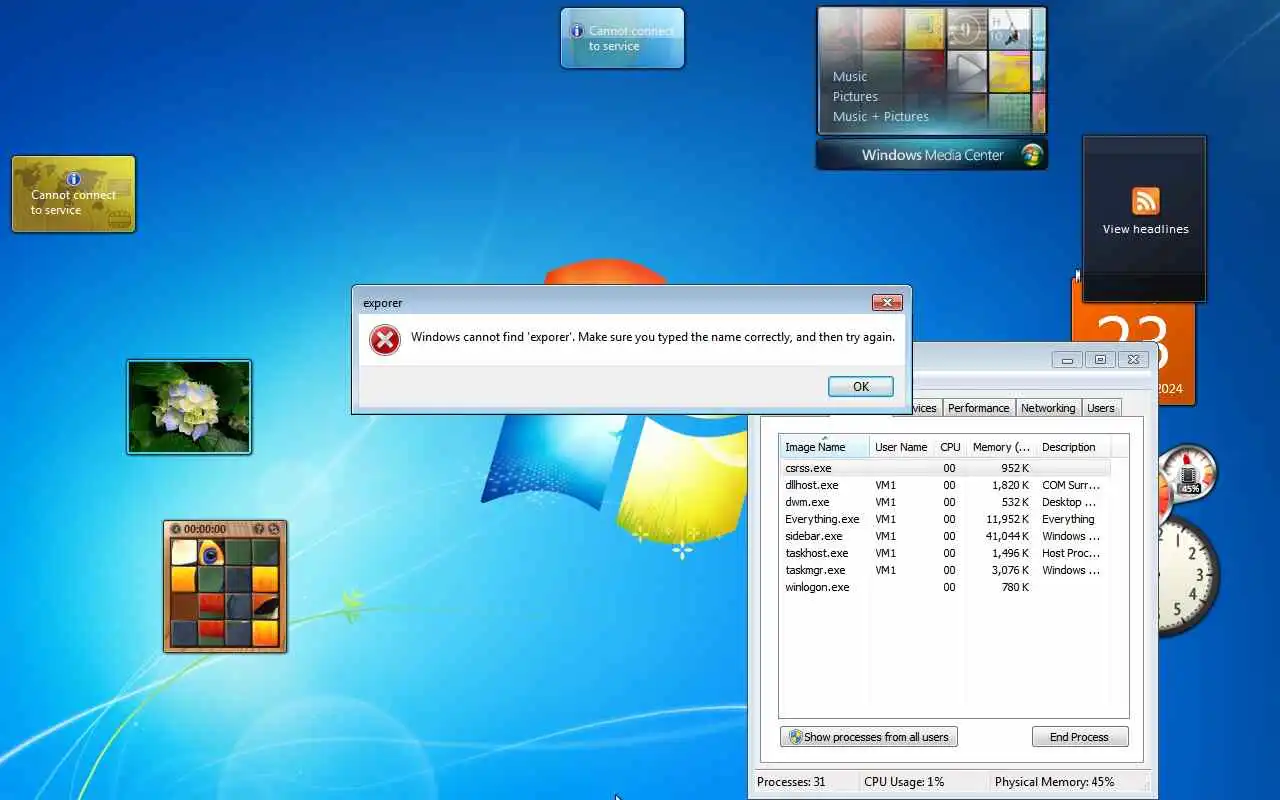Select the sidebar.exe process row

pyautogui.click(x=944, y=536)
